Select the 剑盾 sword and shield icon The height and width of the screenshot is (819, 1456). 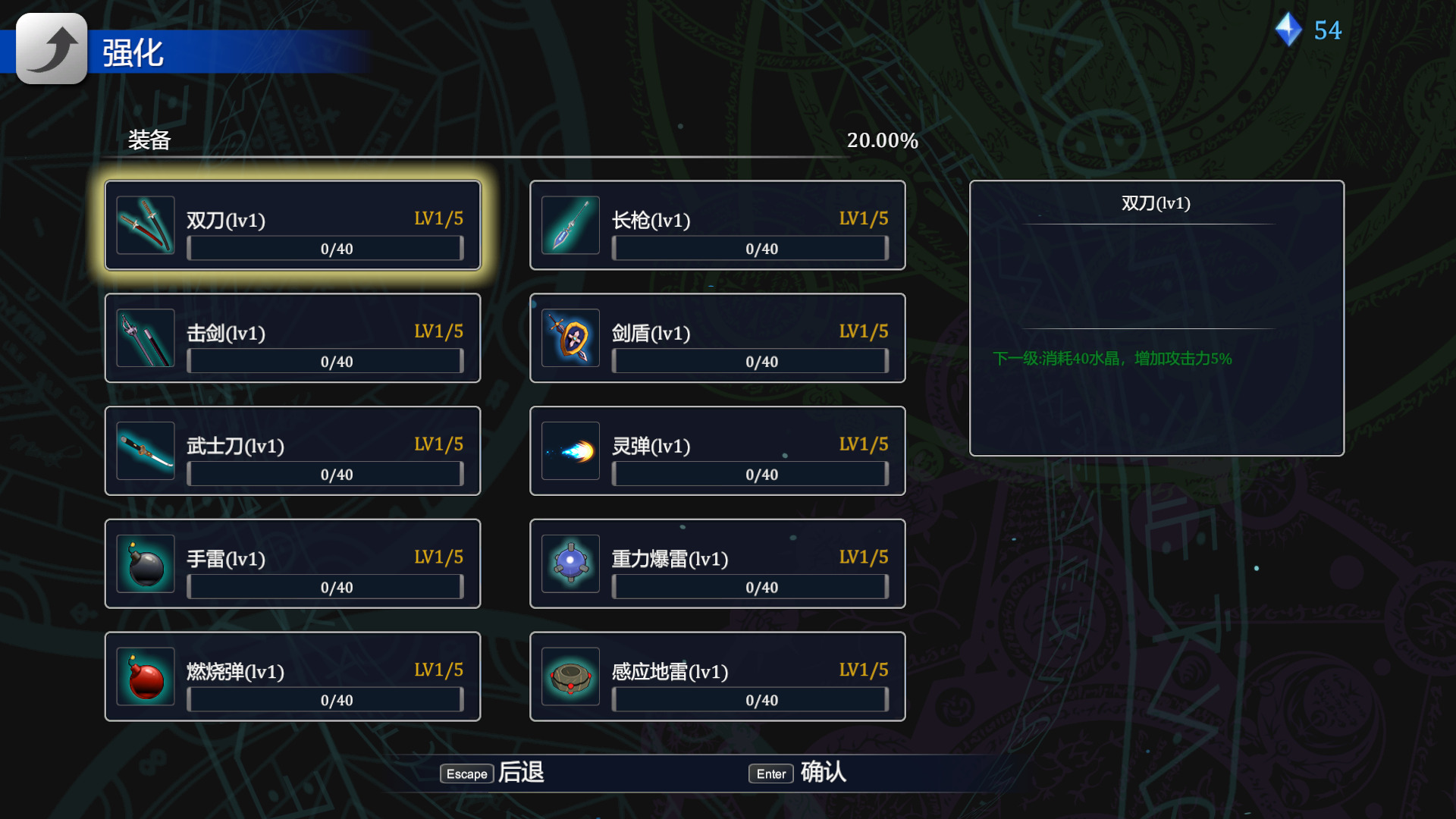click(x=570, y=338)
